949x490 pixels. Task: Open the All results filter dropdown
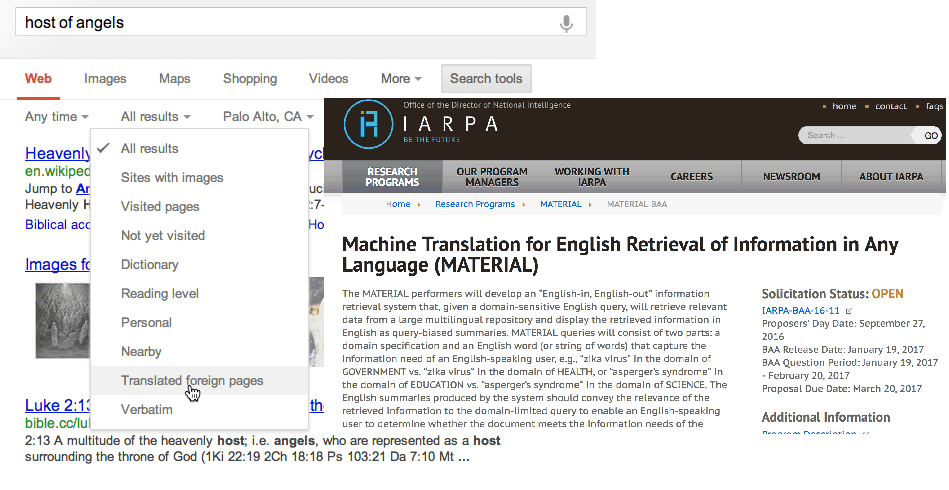156,117
